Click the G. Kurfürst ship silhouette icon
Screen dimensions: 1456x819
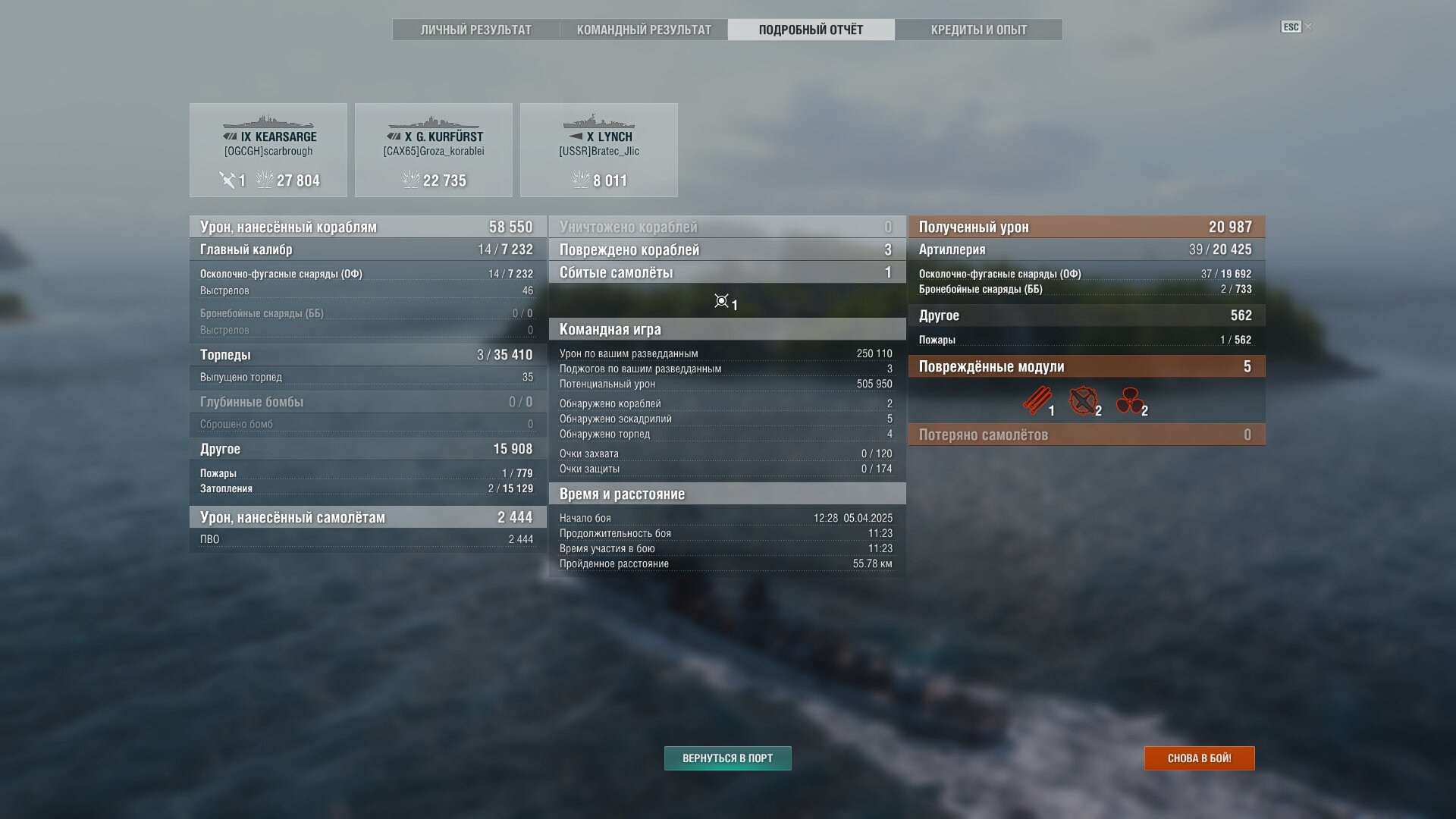point(433,122)
